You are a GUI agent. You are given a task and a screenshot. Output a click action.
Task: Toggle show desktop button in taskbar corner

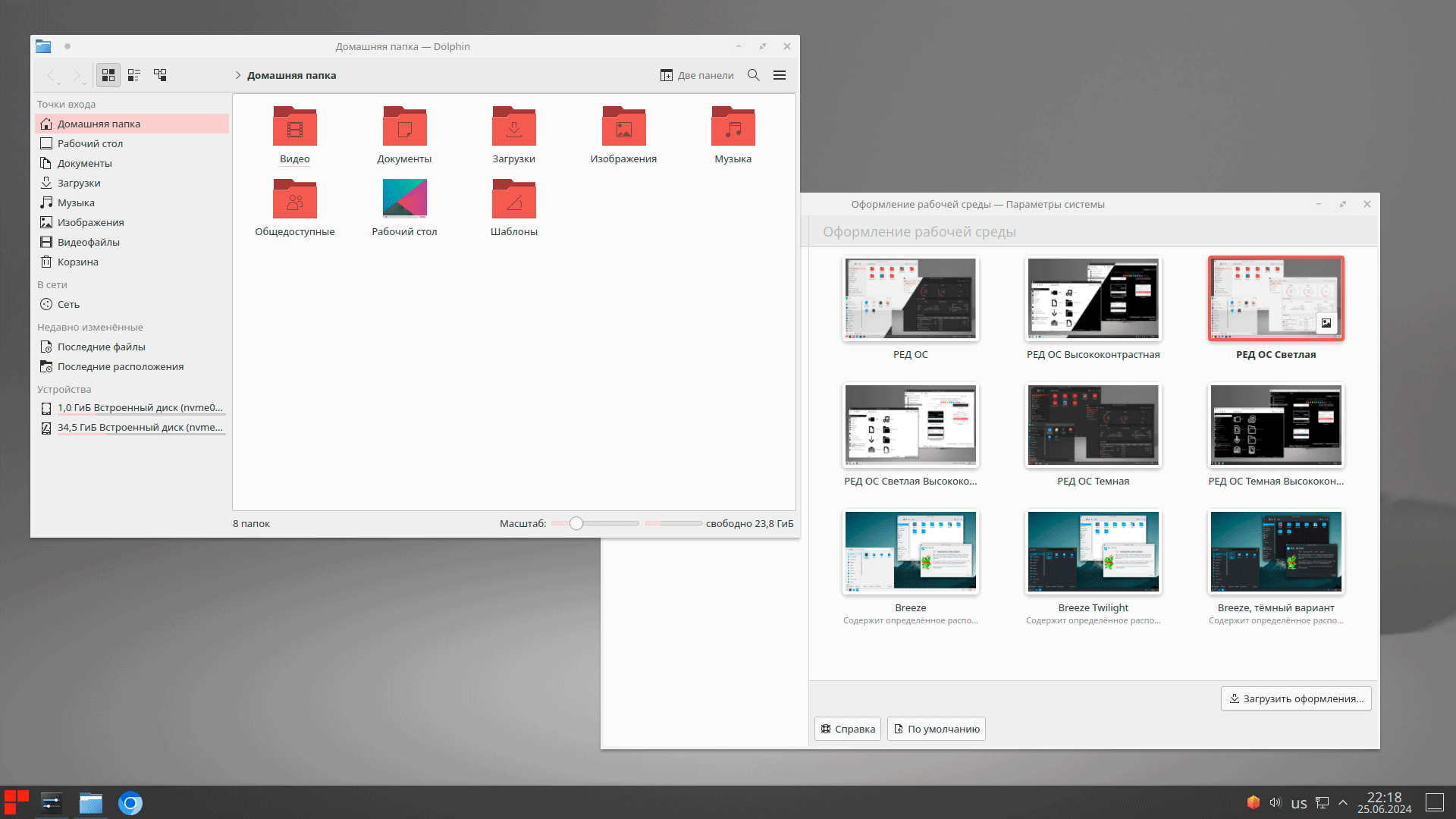(1434, 802)
